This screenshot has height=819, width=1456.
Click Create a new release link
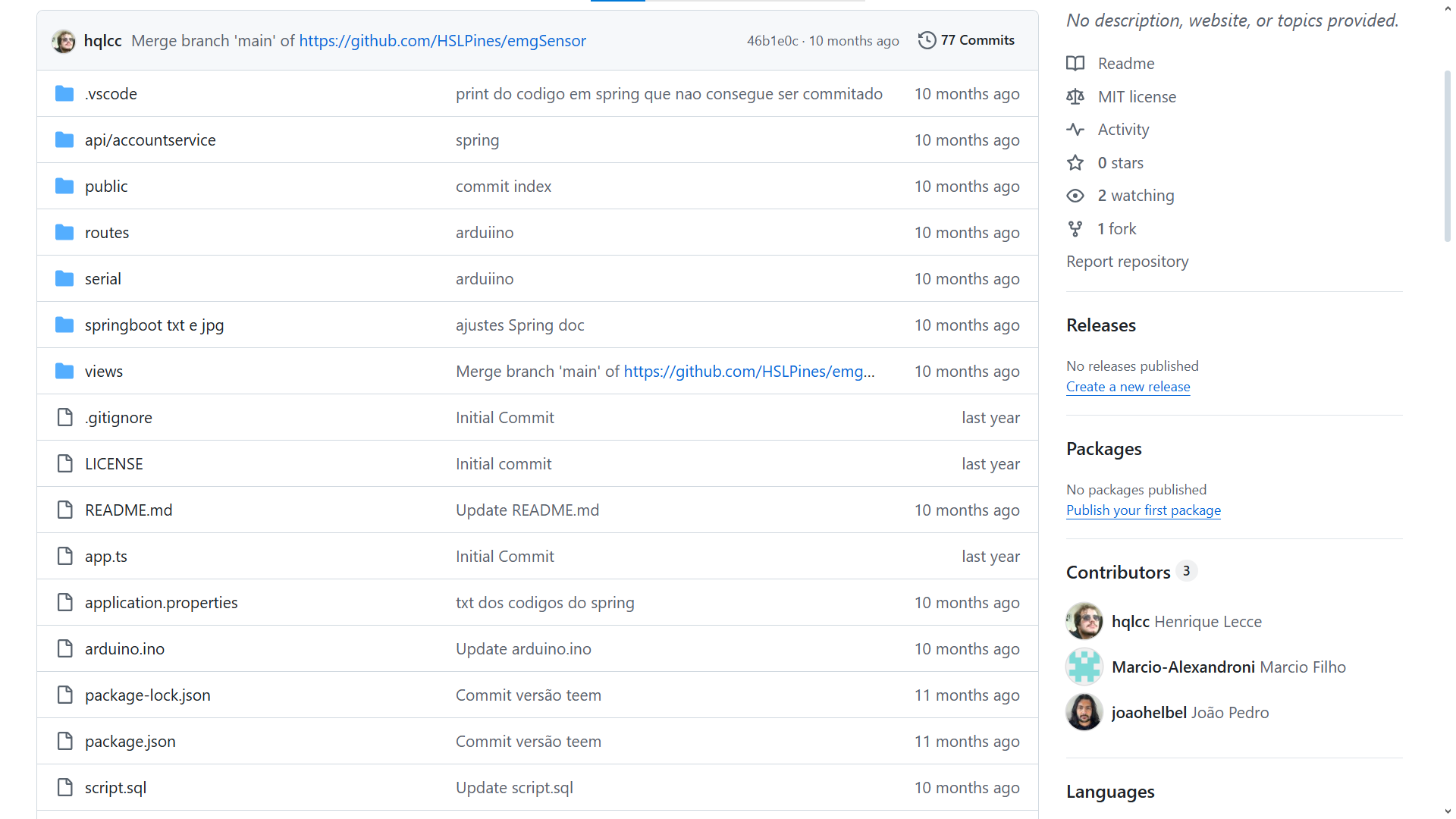[1128, 387]
